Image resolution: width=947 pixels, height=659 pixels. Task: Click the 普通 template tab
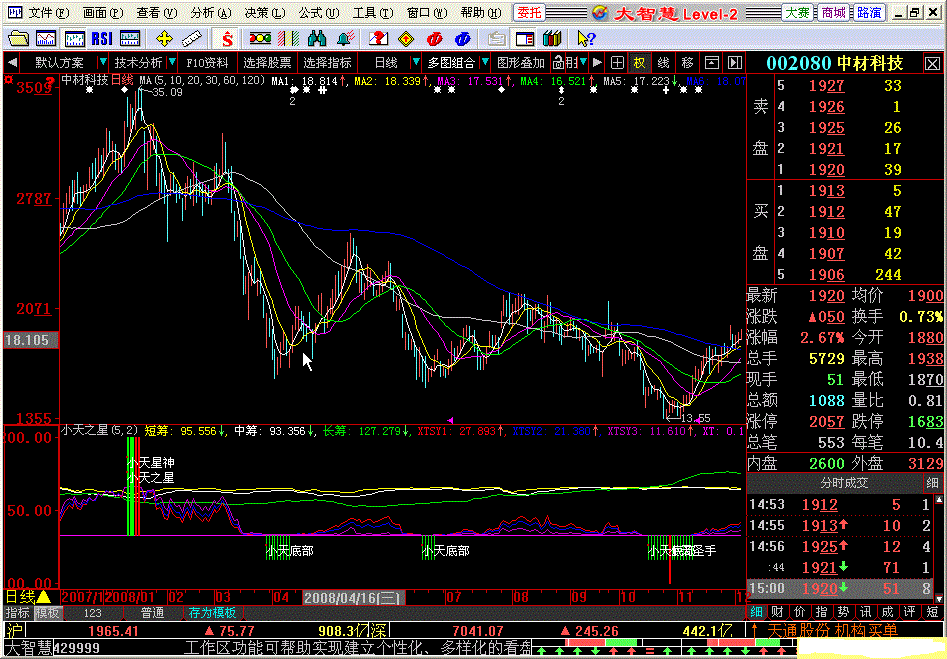153,612
